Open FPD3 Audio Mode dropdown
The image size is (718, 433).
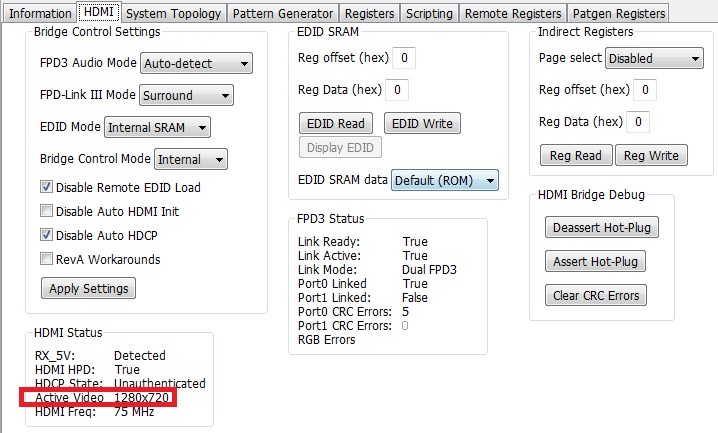(196, 63)
